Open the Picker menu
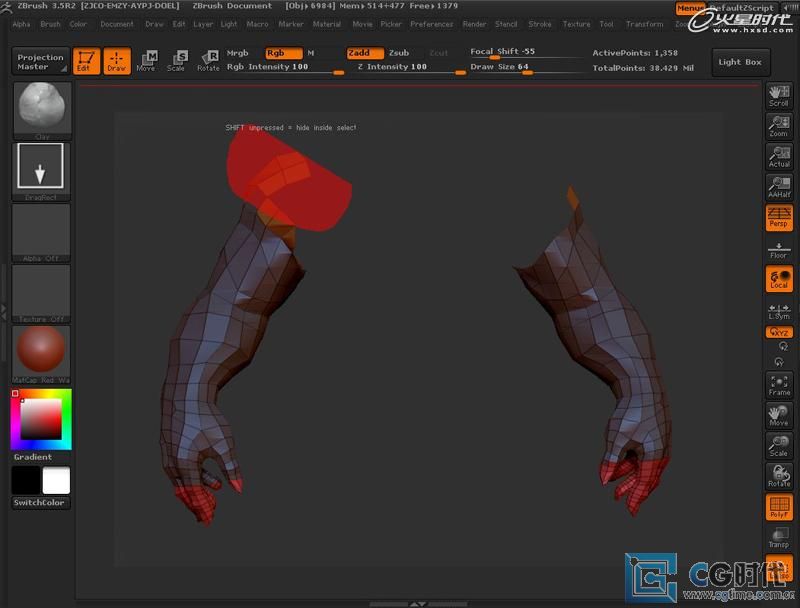Image resolution: width=800 pixels, height=608 pixels. pos(391,24)
